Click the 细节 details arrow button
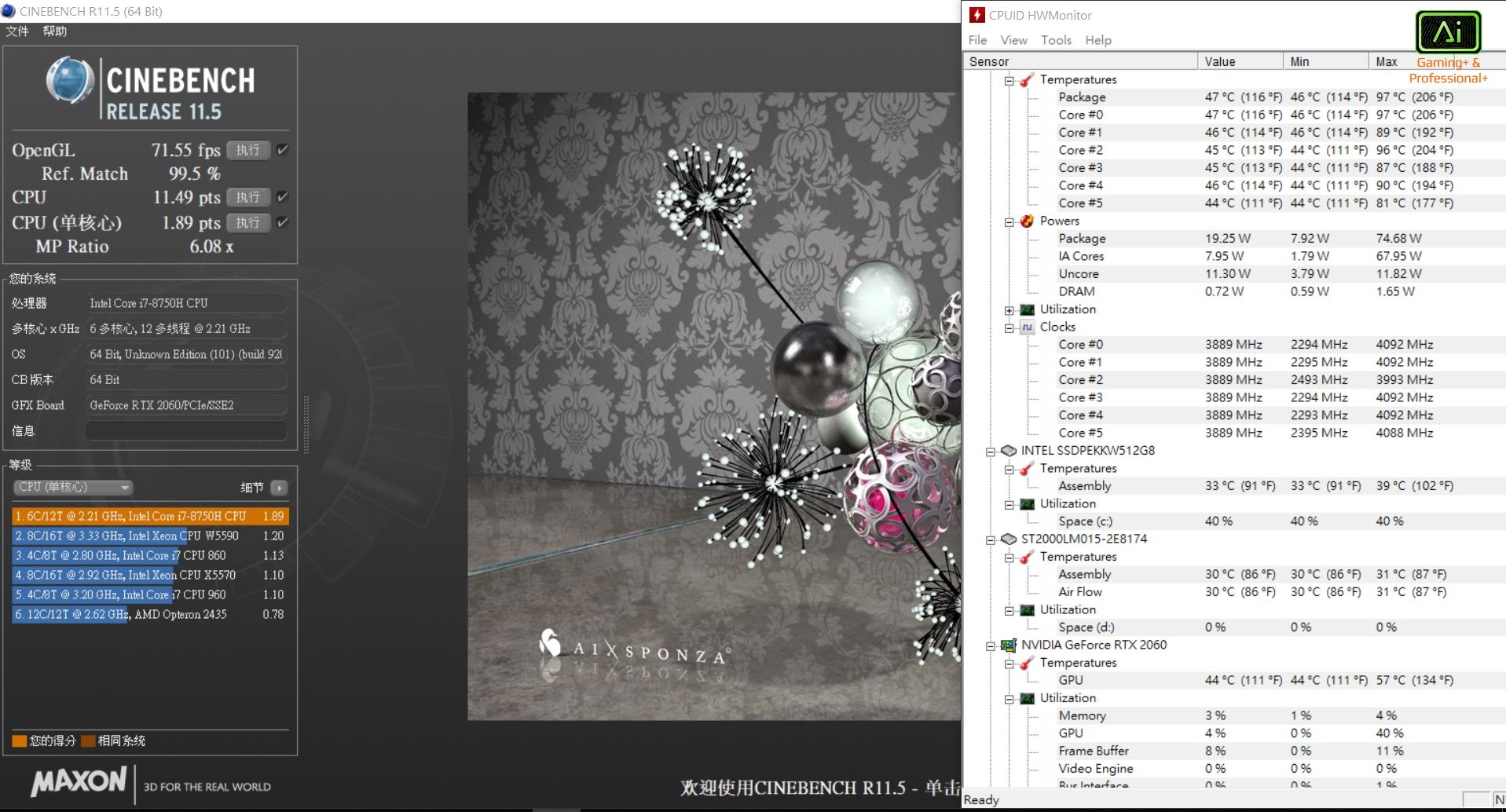Image resolution: width=1506 pixels, height=812 pixels. point(278,488)
